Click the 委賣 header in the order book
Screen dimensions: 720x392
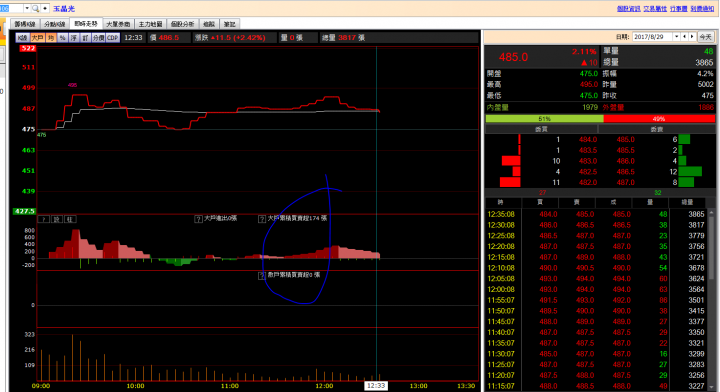657,129
